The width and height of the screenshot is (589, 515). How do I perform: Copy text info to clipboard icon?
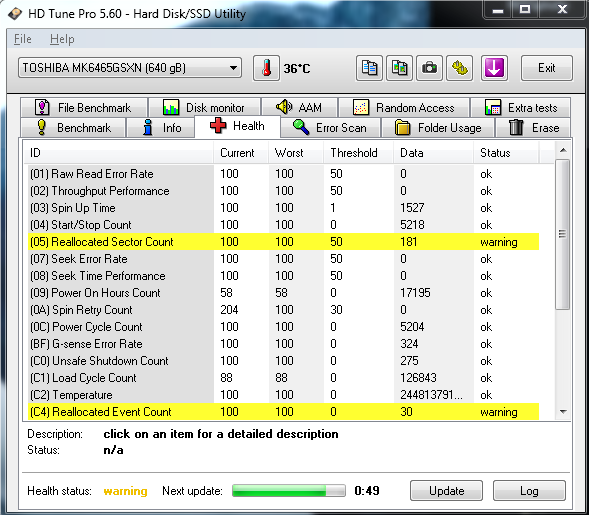(x=369, y=68)
